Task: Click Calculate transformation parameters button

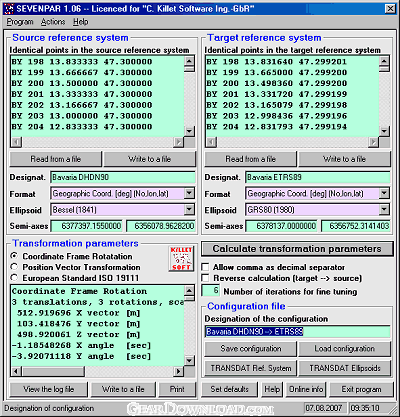Action: tap(297, 249)
